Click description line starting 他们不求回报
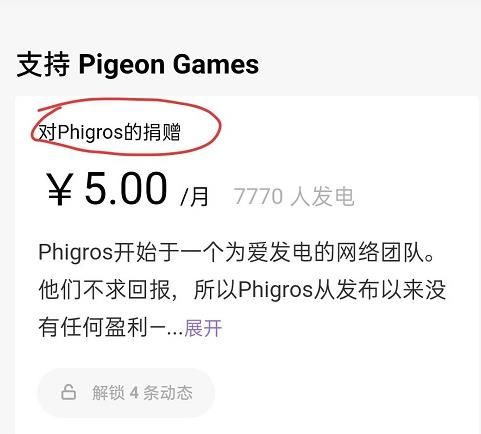481x434 pixels. point(242,290)
